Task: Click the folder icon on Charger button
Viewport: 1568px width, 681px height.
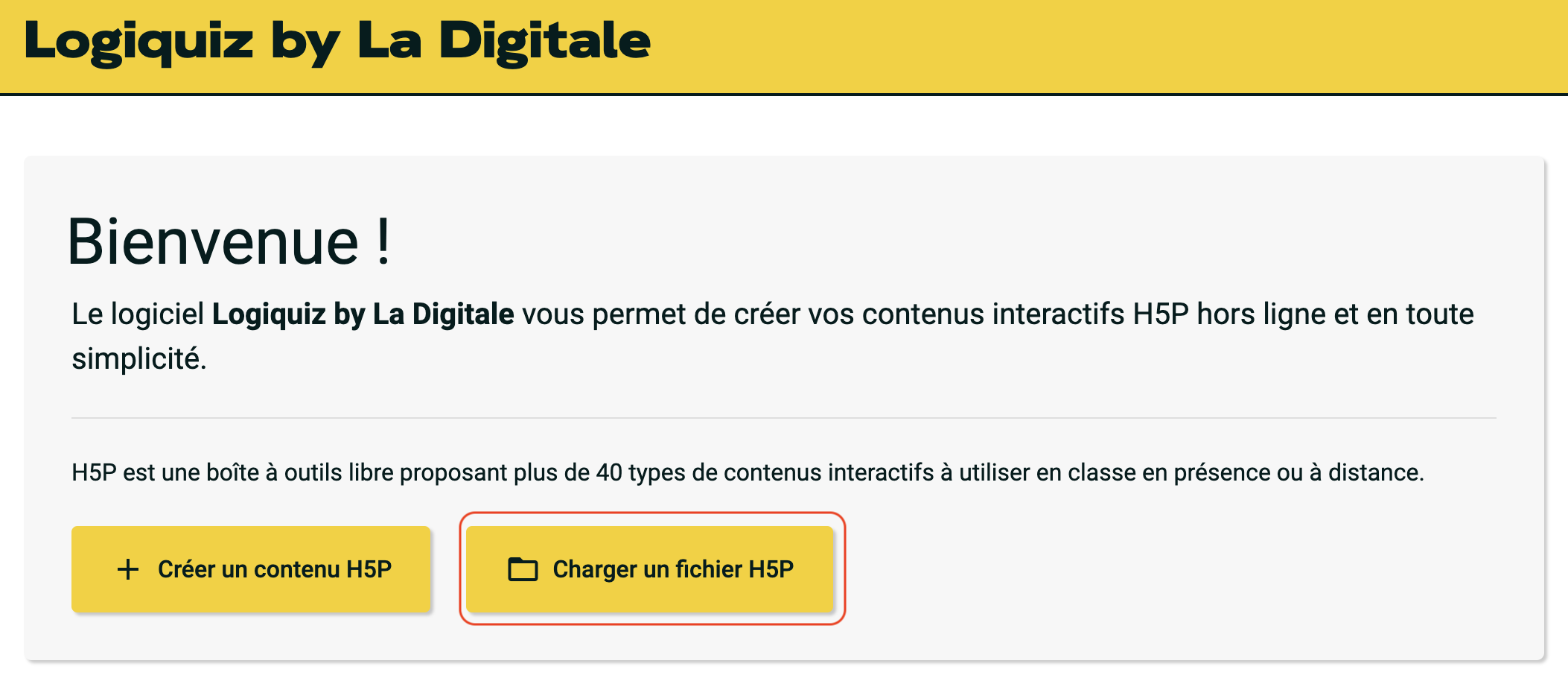Action: click(x=523, y=569)
